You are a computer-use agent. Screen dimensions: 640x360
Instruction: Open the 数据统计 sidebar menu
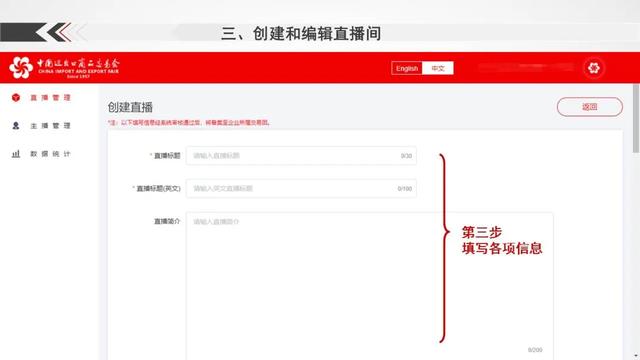[50, 154]
